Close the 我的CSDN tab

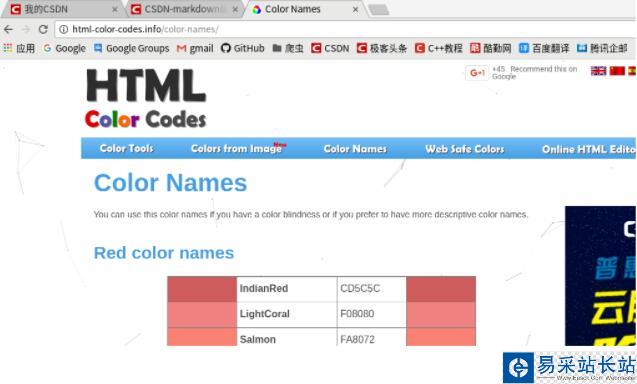[x=115, y=9]
